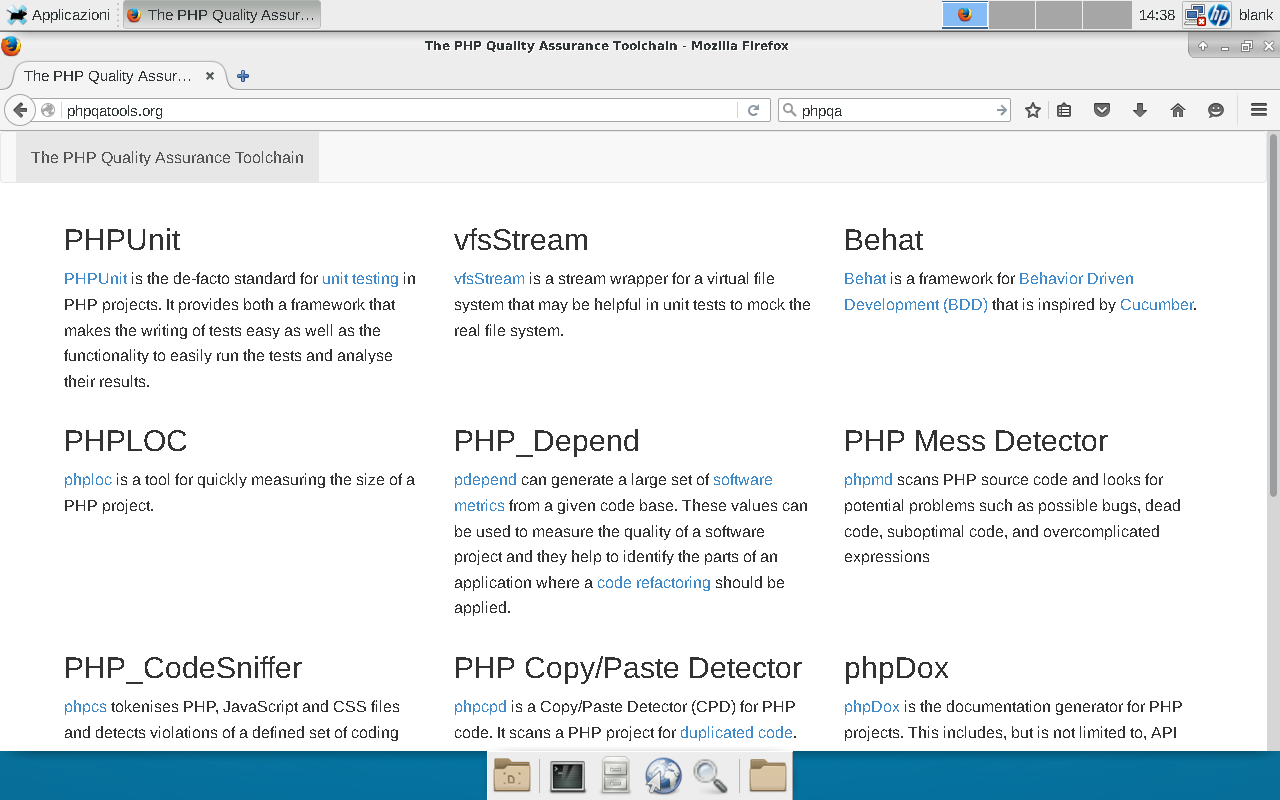Open the Applicazioni menu
The height and width of the screenshot is (800, 1280).
pyautogui.click(x=58, y=15)
